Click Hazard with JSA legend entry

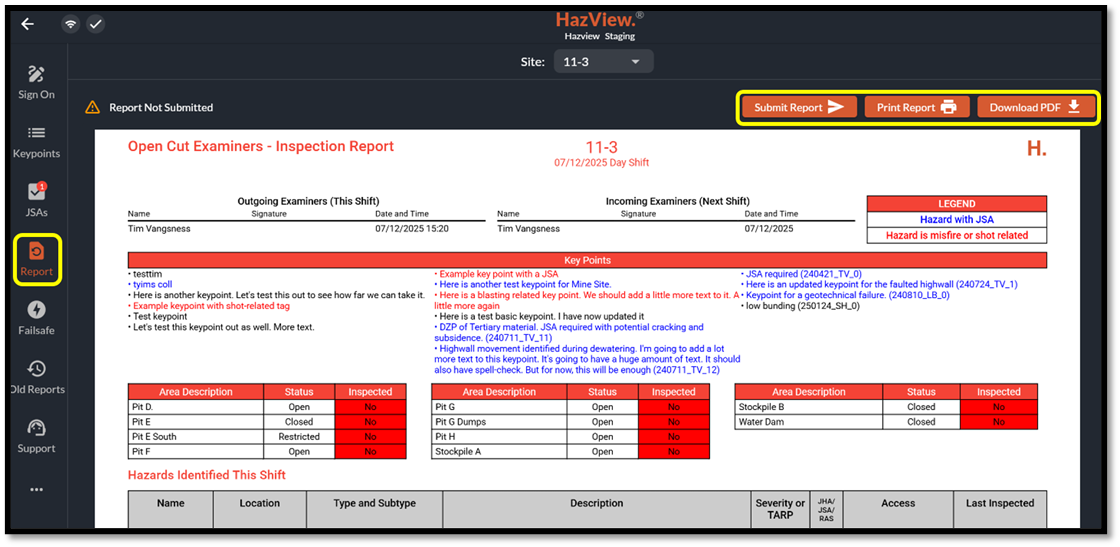[x=956, y=219]
